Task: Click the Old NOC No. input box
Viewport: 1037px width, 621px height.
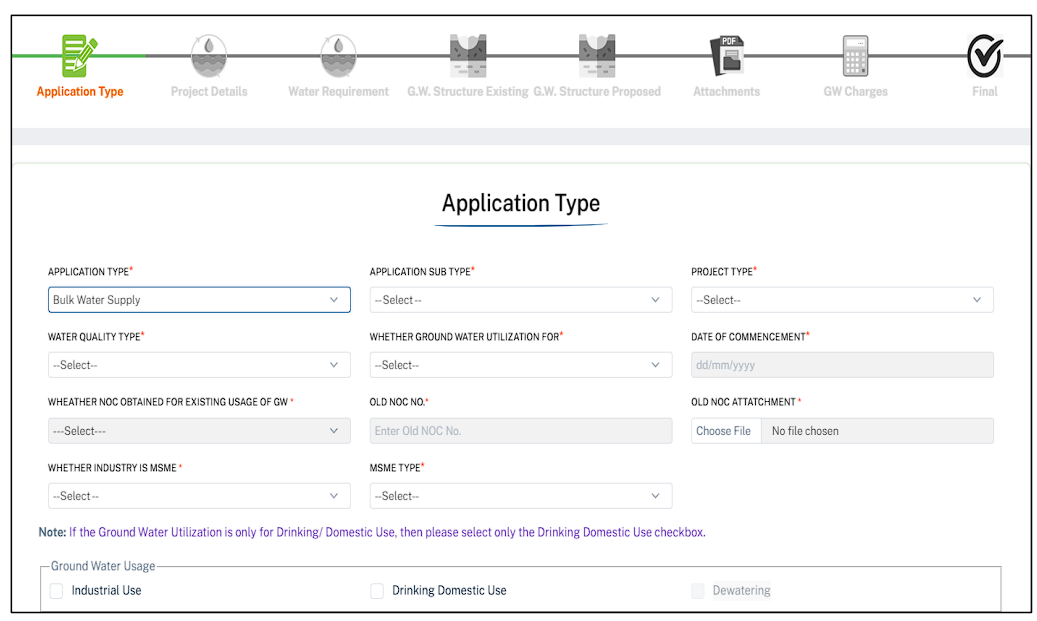Action: [x=520, y=430]
